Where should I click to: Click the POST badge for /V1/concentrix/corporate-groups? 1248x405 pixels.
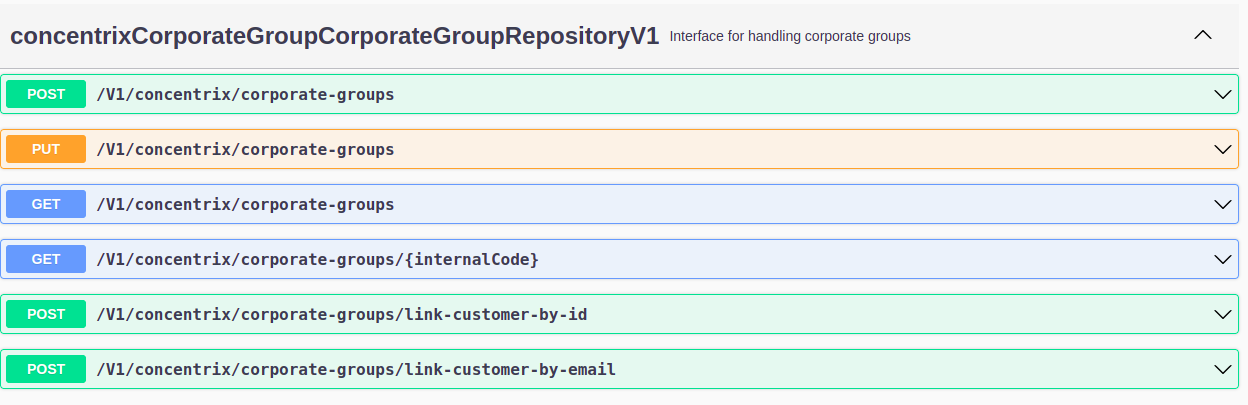pos(46,94)
